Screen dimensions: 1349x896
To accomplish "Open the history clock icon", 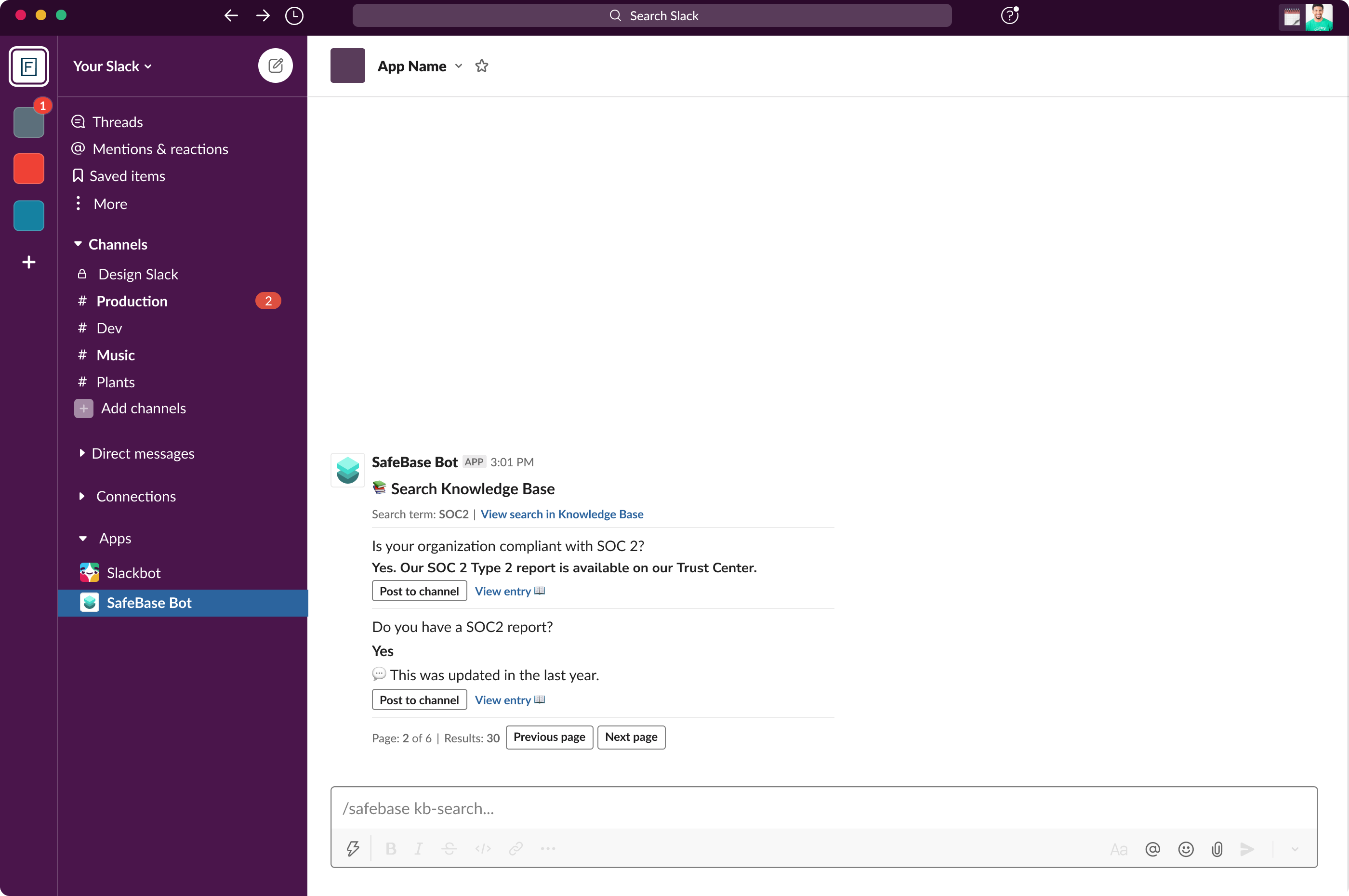I will 294,16.
